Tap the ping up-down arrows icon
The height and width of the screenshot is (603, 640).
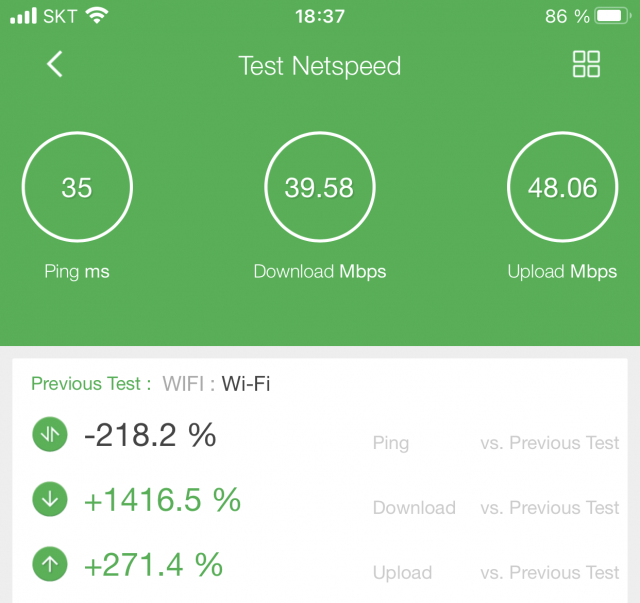click(50, 434)
